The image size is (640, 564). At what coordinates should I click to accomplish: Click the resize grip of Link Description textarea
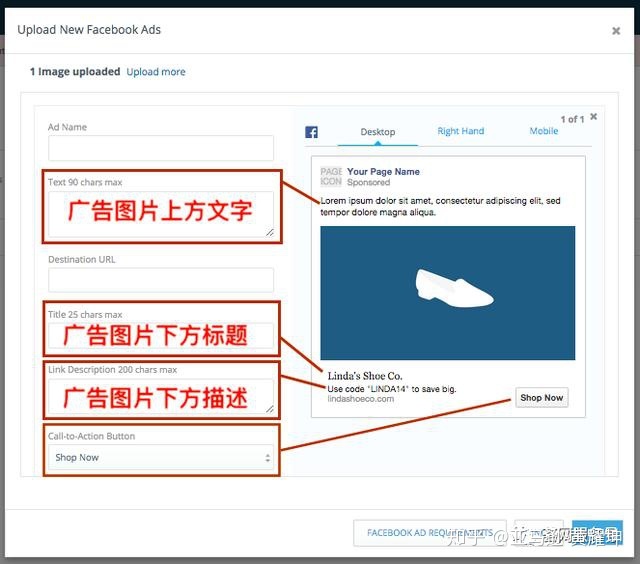[270, 409]
